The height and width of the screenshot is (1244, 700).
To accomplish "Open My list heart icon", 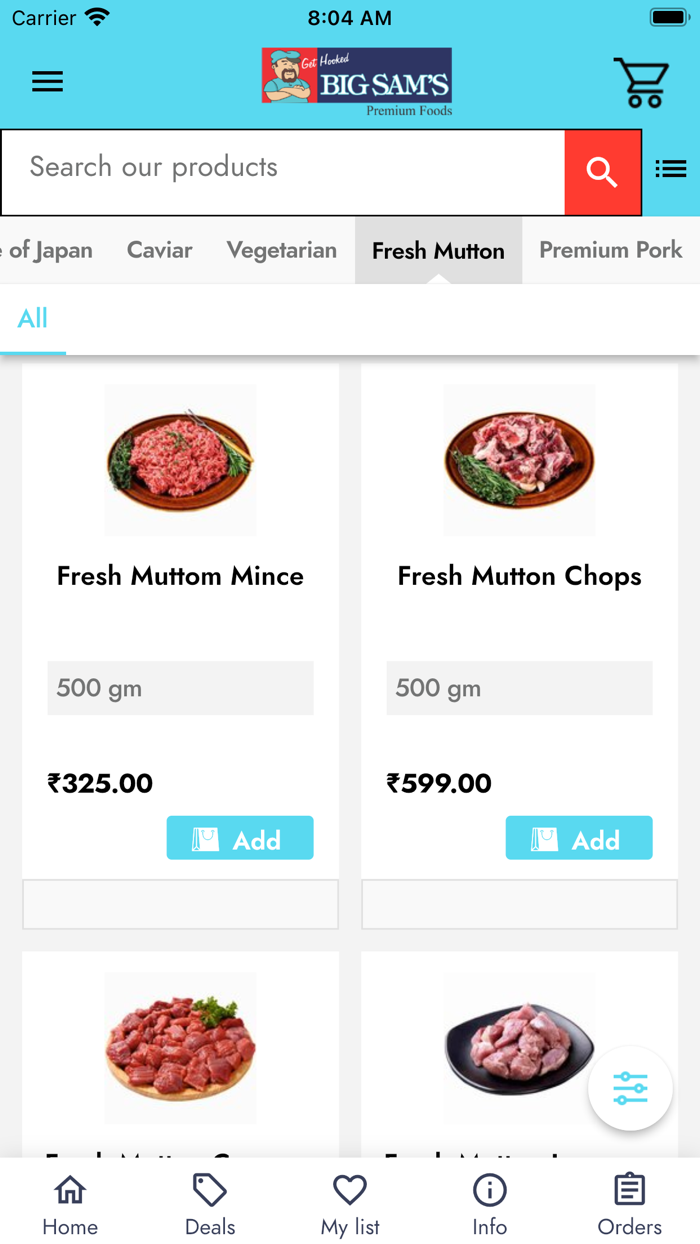I will (x=350, y=1205).
